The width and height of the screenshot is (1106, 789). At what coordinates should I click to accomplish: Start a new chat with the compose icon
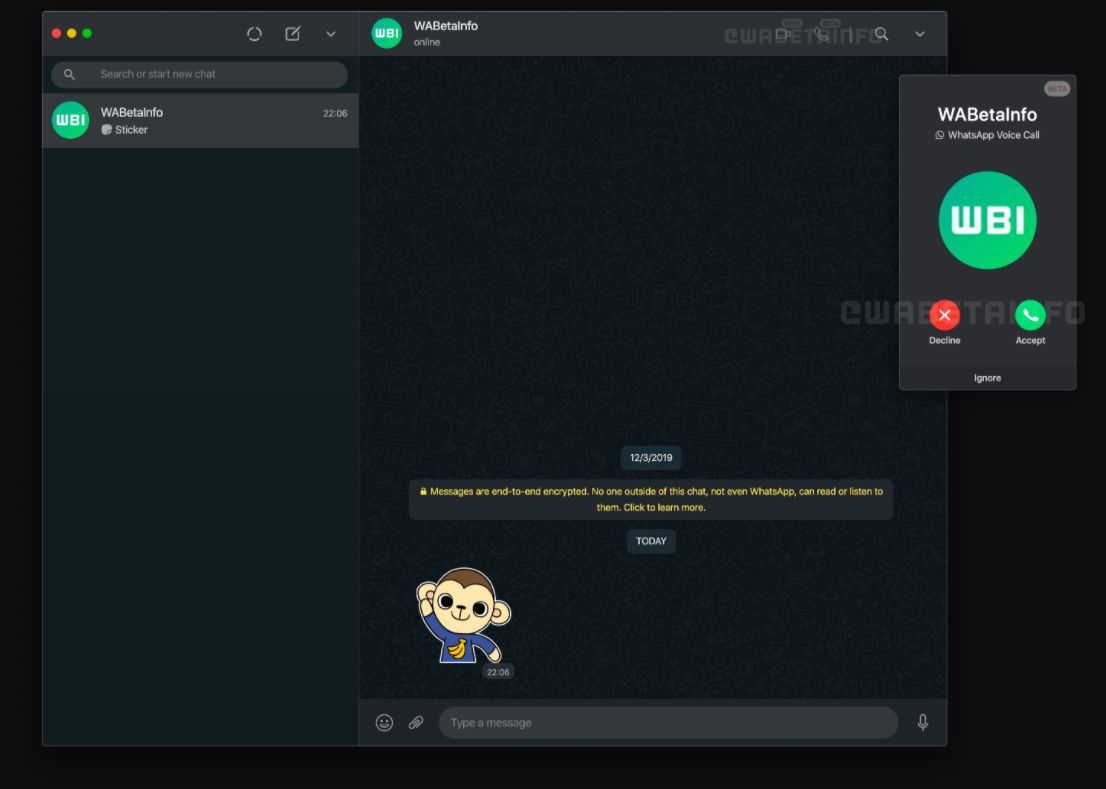tap(293, 33)
